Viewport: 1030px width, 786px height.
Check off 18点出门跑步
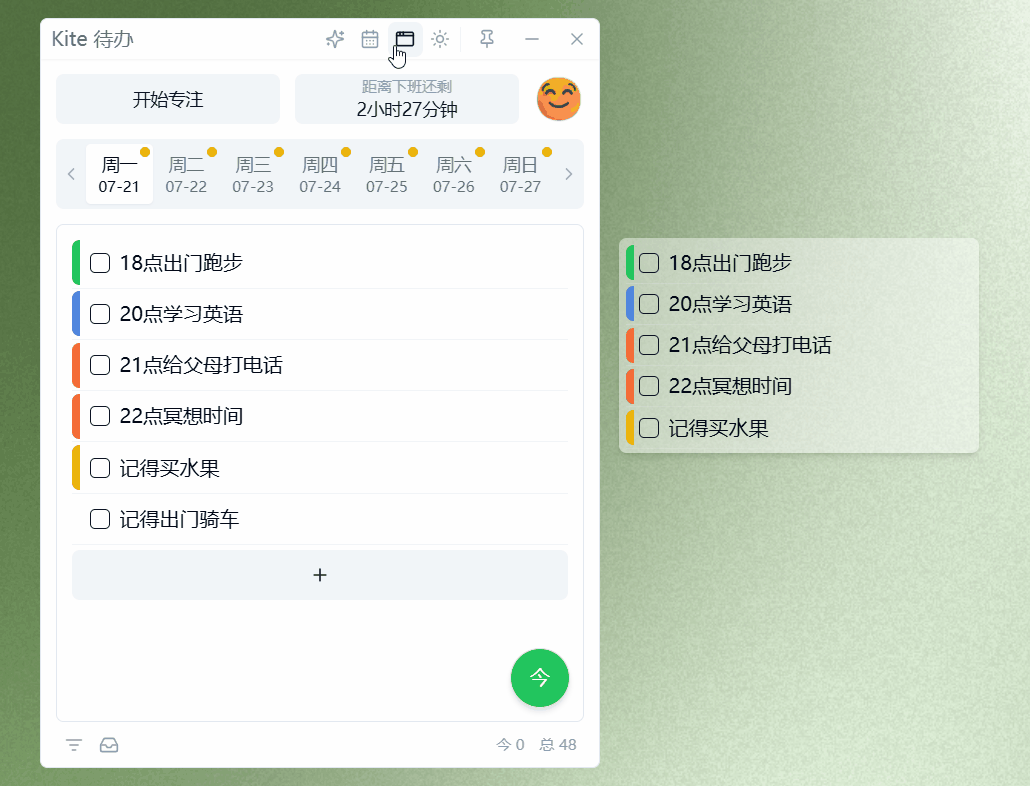[x=99, y=263]
